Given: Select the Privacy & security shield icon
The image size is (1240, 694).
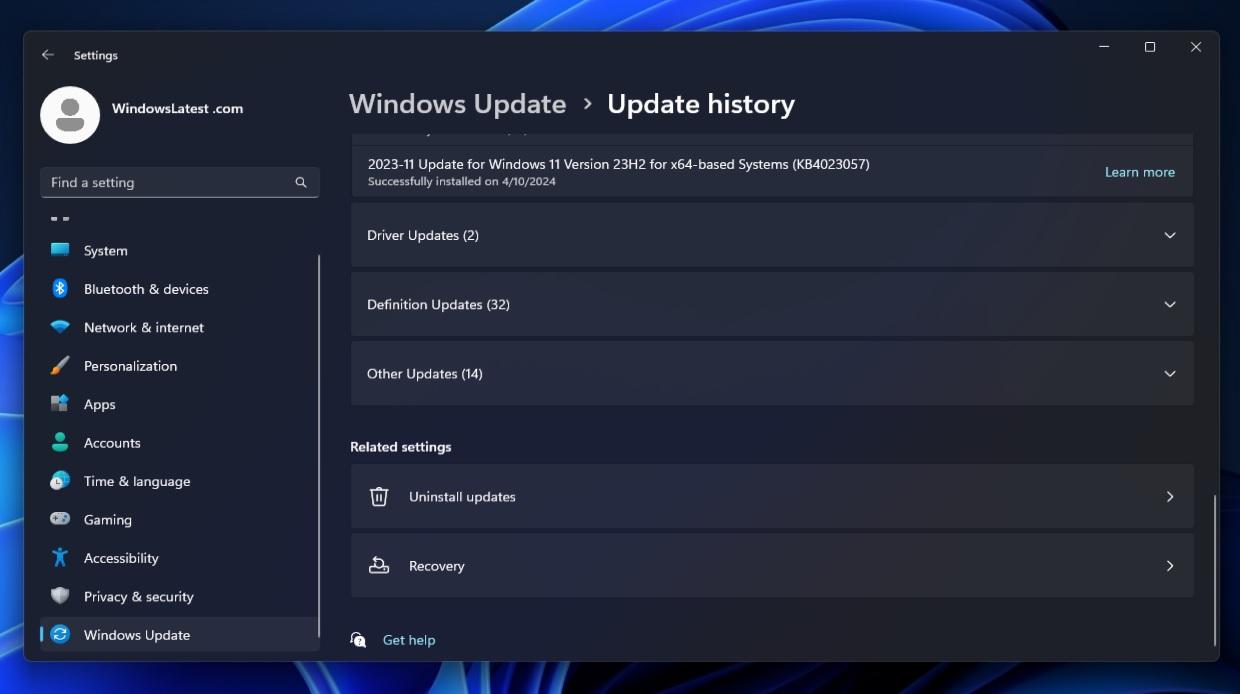Looking at the screenshot, I should (x=62, y=596).
